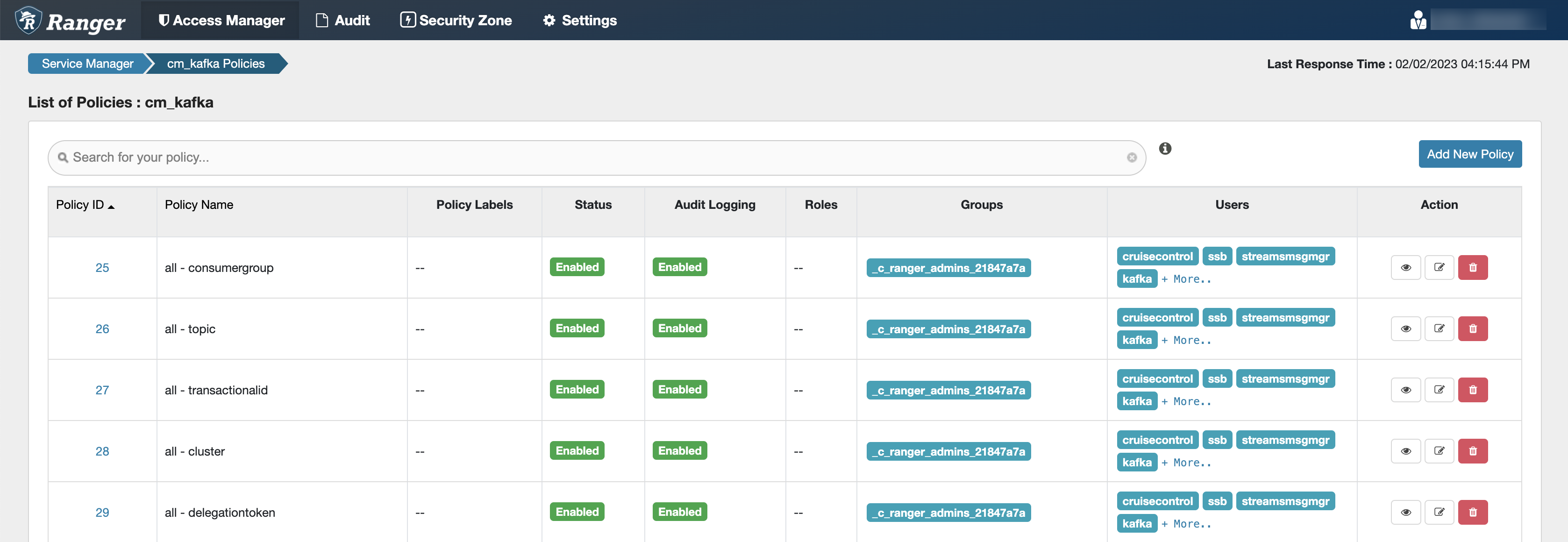Expand more users for policy 25
This screenshot has width=1568, height=542.
click(1186, 279)
